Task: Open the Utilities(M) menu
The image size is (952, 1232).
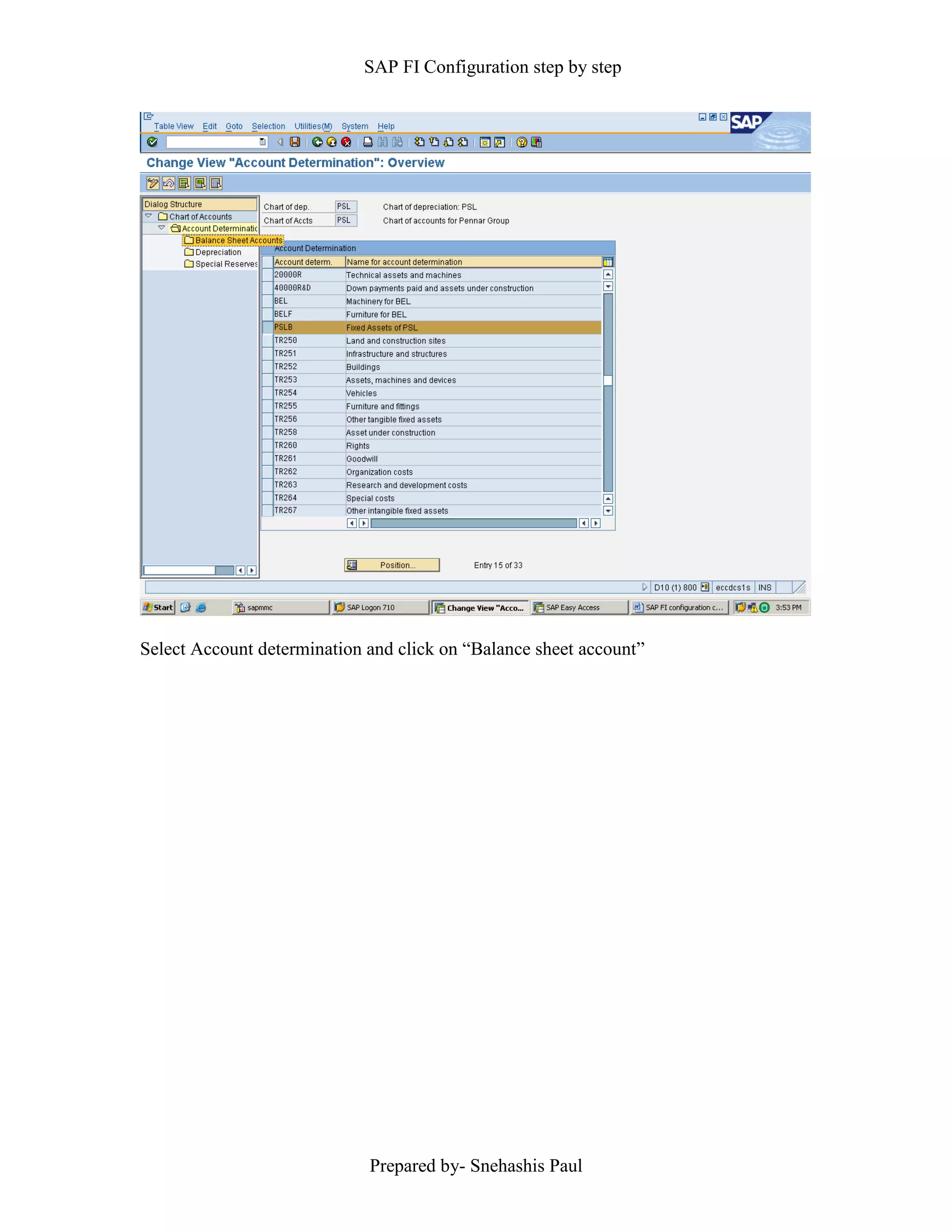Action: [x=314, y=126]
